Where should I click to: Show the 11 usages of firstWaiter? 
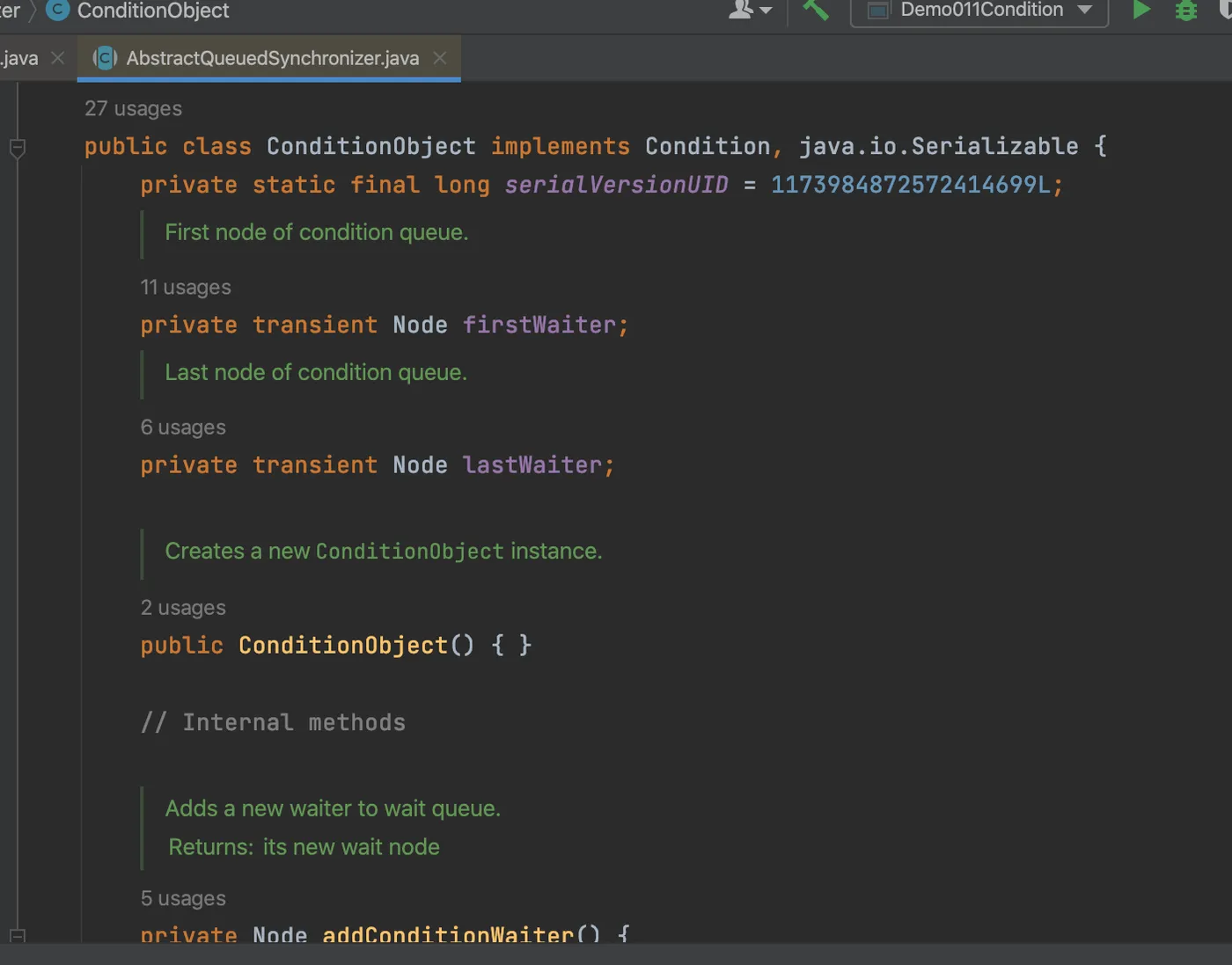(x=186, y=288)
